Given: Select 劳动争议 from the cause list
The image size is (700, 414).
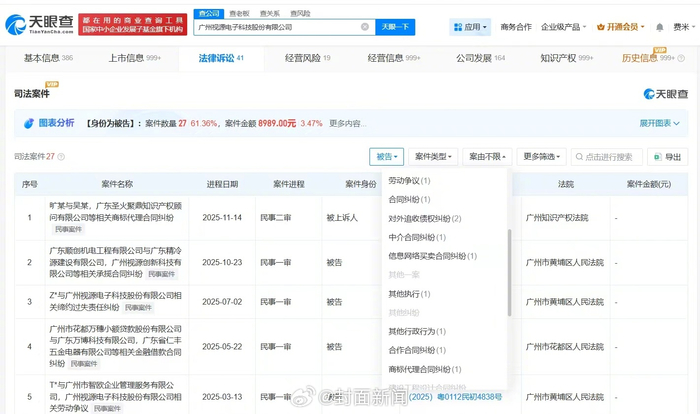Looking at the screenshot, I should [409, 181].
